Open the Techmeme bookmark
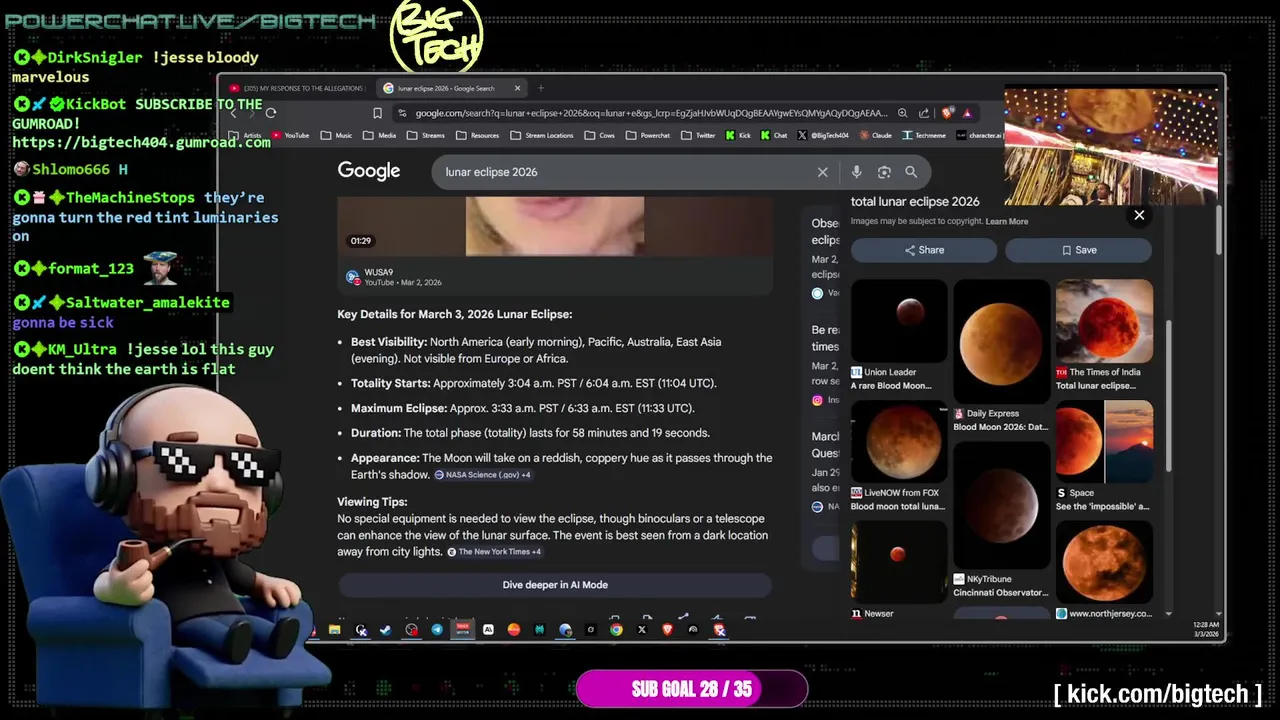Viewport: 1280px width, 720px height. pos(923,135)
